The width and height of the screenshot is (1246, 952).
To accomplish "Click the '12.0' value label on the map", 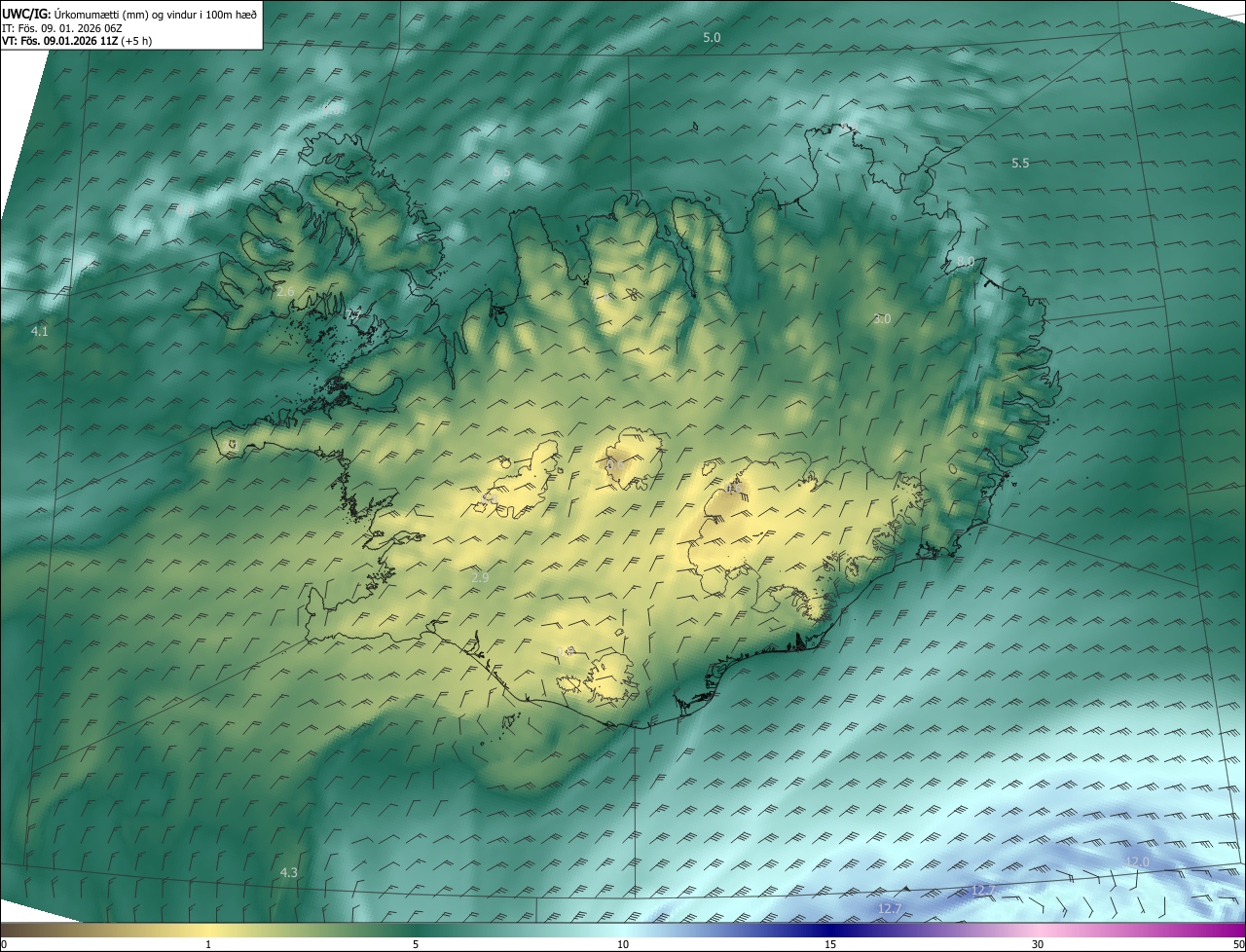I will [x=1137, y=861].
